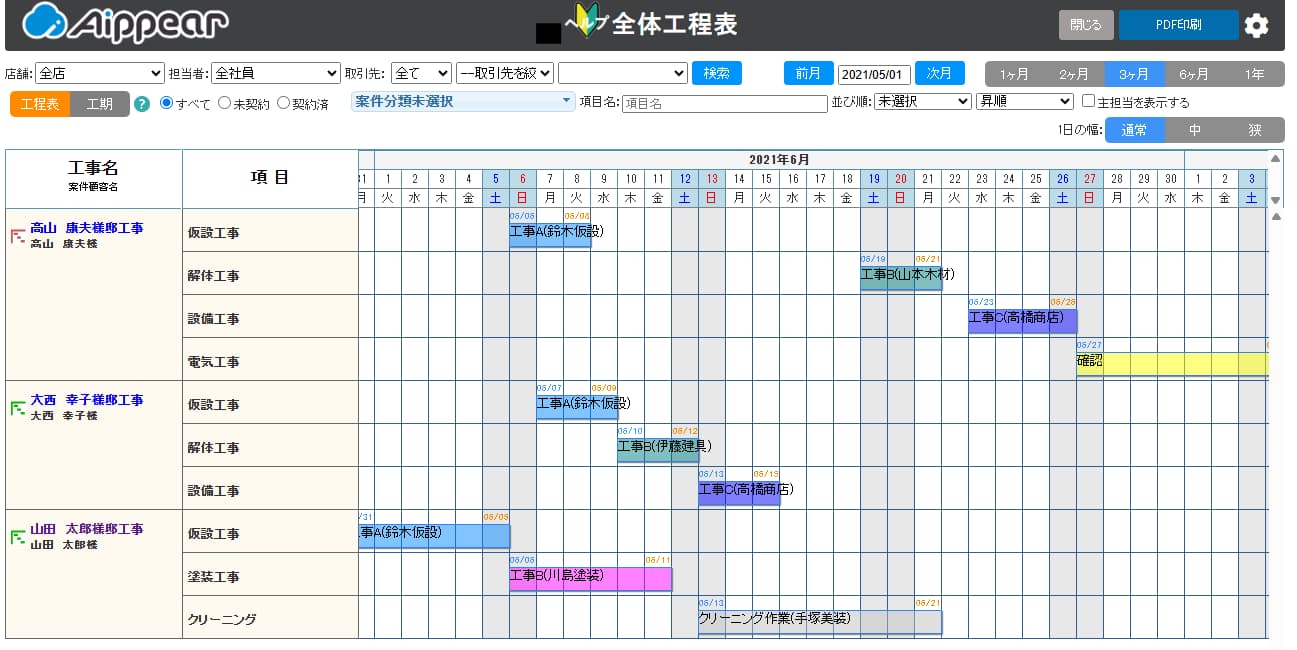Image resolution: width=1297 pixels, height=650 pixels.
Task: Click the 2021年6月 month header
Action: [x=779, y=159]
